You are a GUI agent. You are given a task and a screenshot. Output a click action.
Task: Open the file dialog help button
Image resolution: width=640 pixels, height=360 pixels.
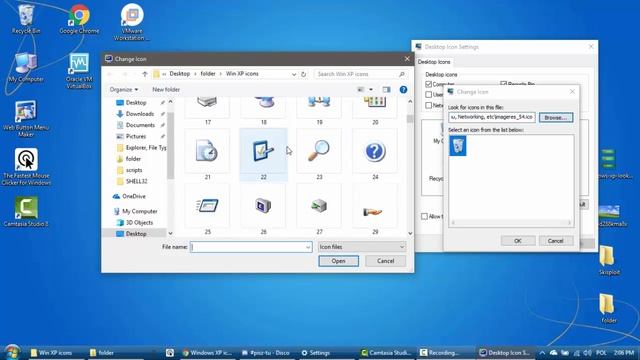tap(403, 89)
